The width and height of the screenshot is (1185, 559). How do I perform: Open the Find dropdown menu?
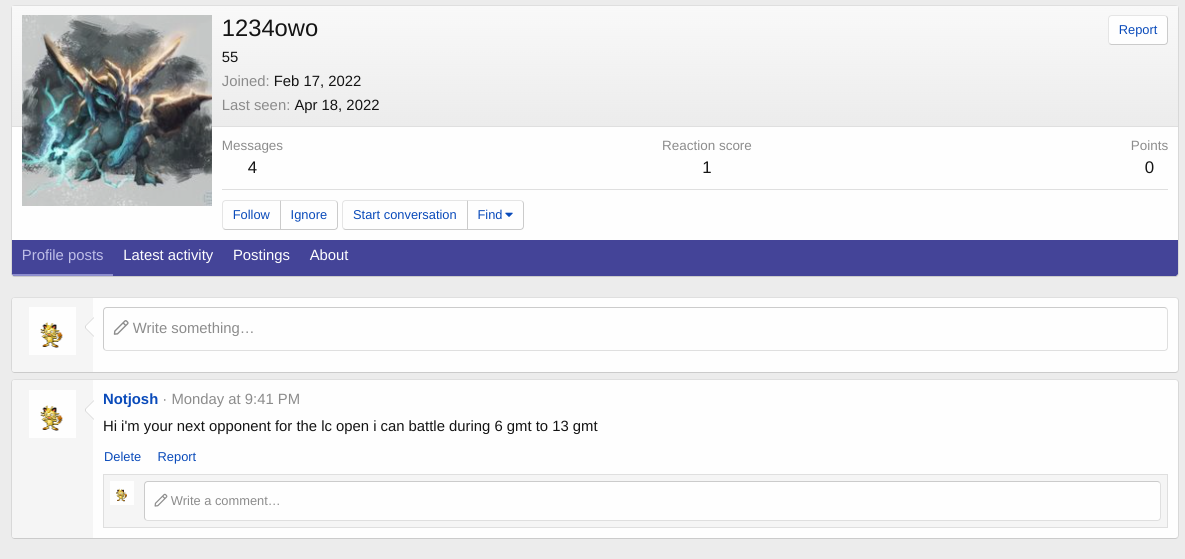495,215
